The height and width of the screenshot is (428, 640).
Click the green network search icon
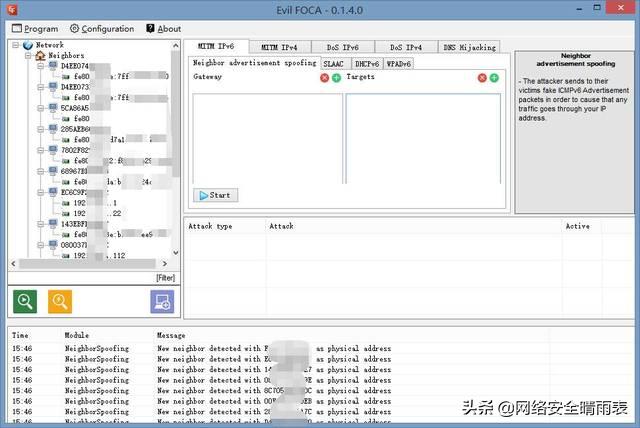(25, 302)
